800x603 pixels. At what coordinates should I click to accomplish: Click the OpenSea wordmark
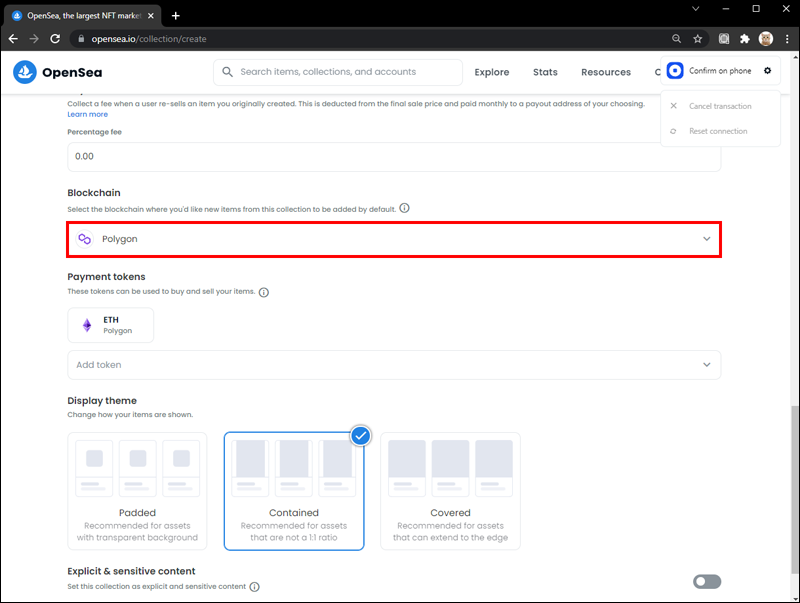point(72,72)
